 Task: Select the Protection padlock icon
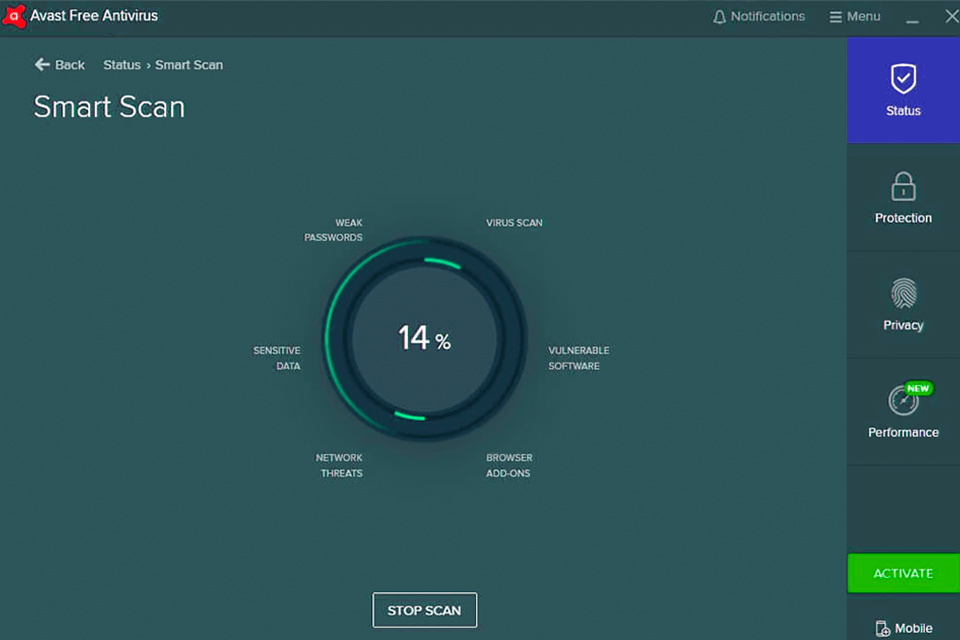point(902,186)
